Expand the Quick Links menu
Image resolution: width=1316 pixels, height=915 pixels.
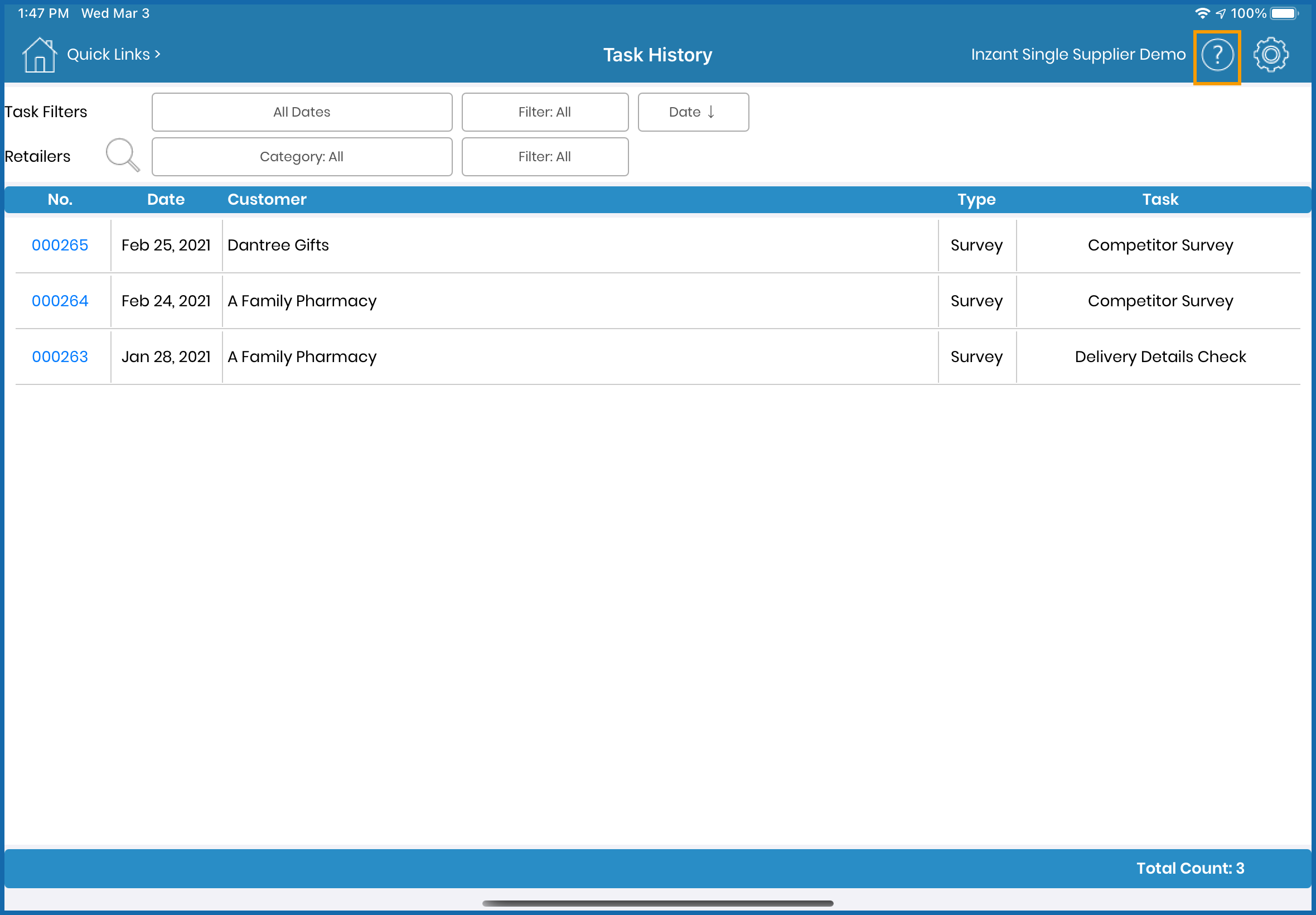113,55
